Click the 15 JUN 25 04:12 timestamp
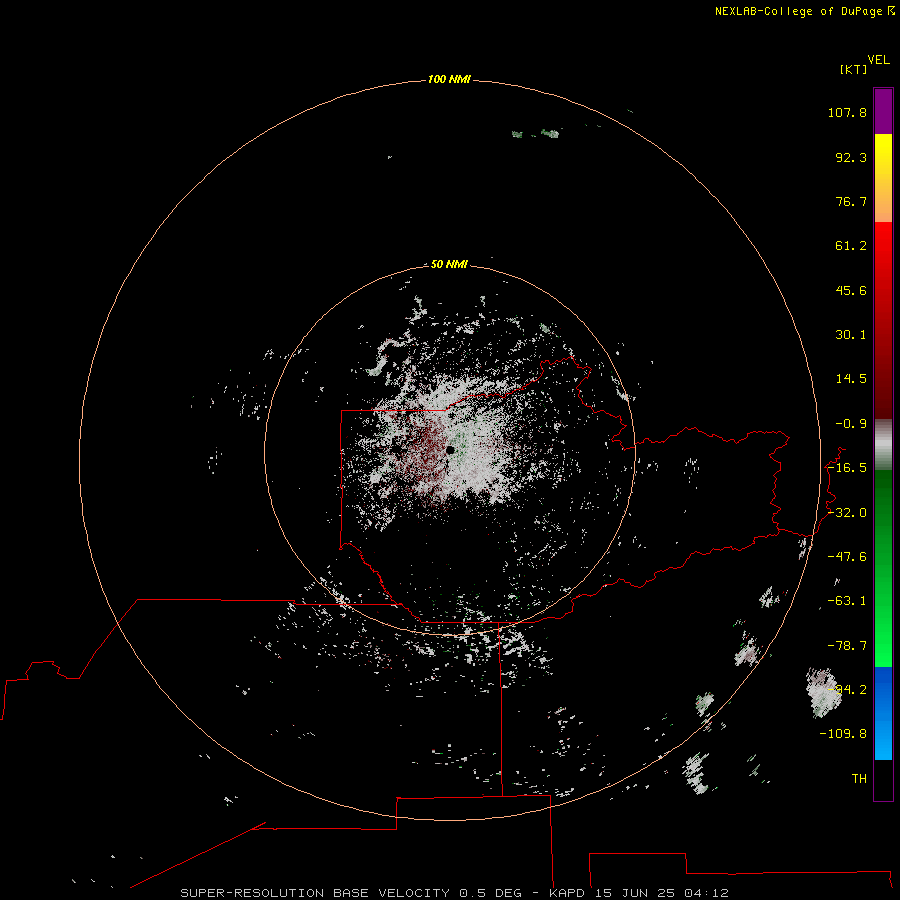The image size is (900, 900). pos(661,893)
